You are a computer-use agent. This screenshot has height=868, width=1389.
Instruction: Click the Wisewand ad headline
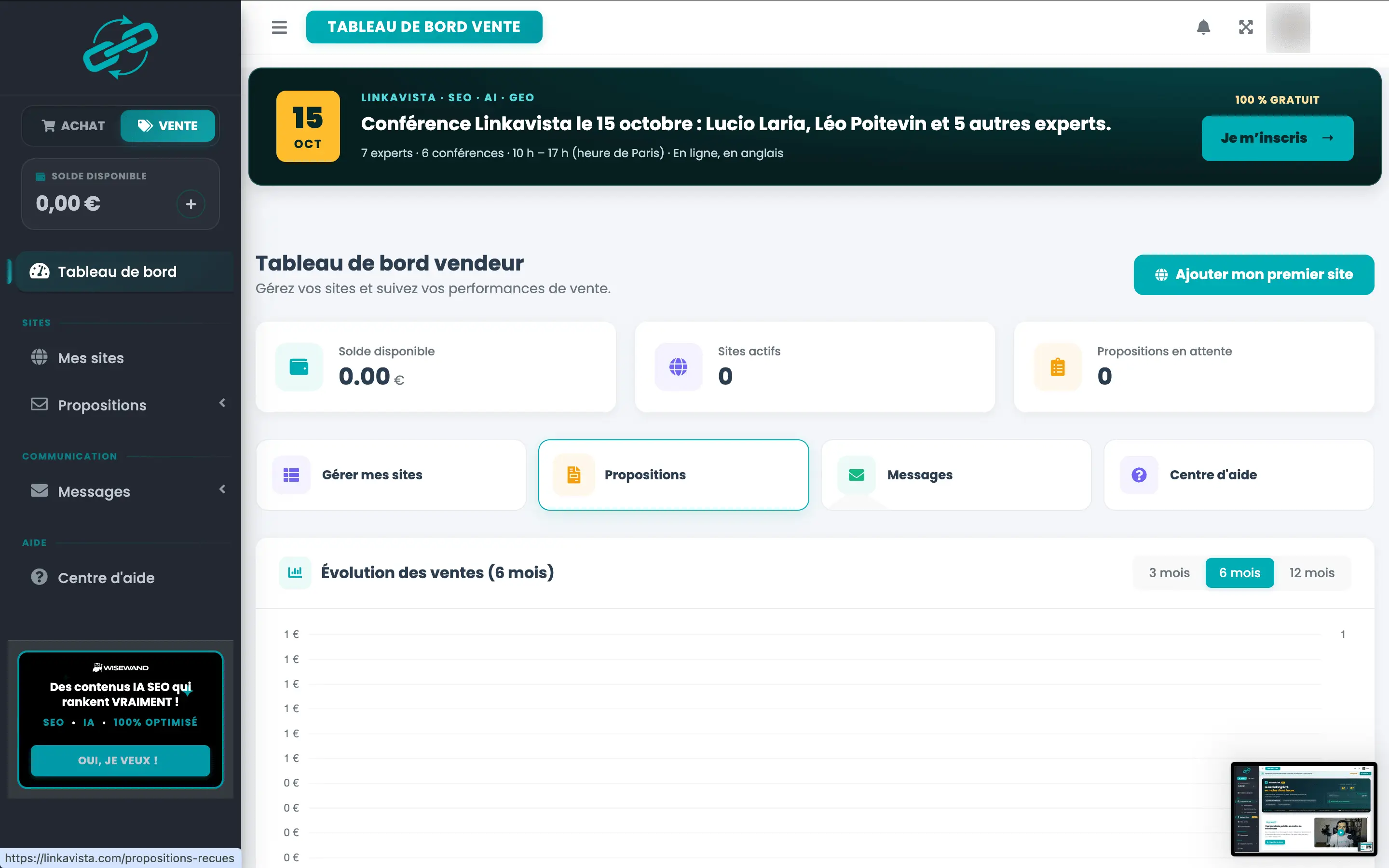[x=121, y=694]
